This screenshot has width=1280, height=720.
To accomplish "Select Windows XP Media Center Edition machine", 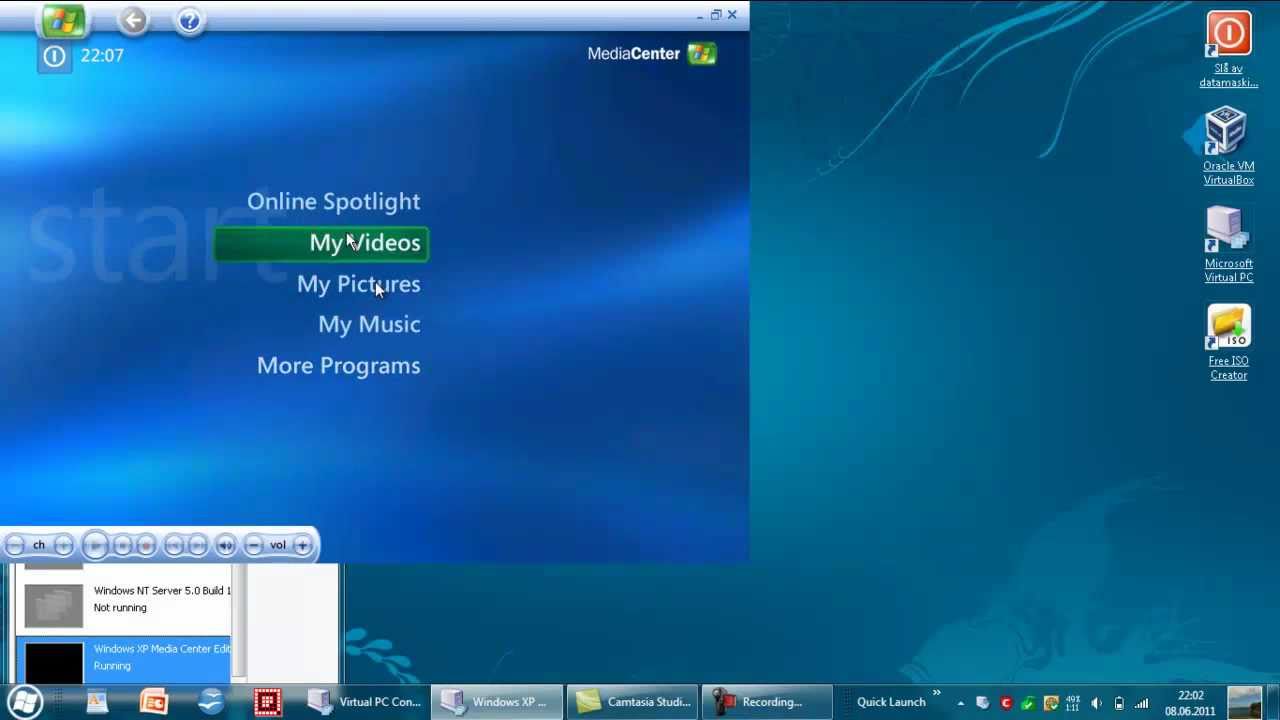I will tap(124, 658).
